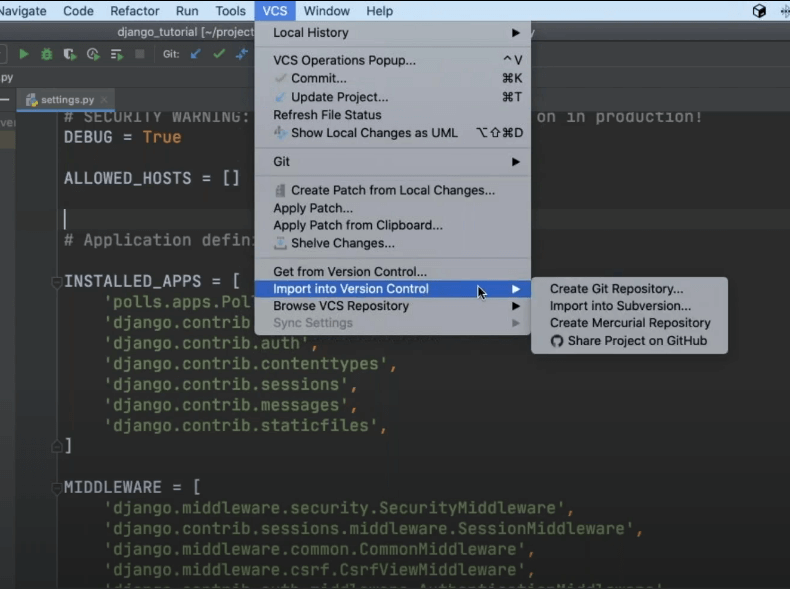Switch to the settings.py tab
This screenshot has width=790, height=589.
[66, 100]
